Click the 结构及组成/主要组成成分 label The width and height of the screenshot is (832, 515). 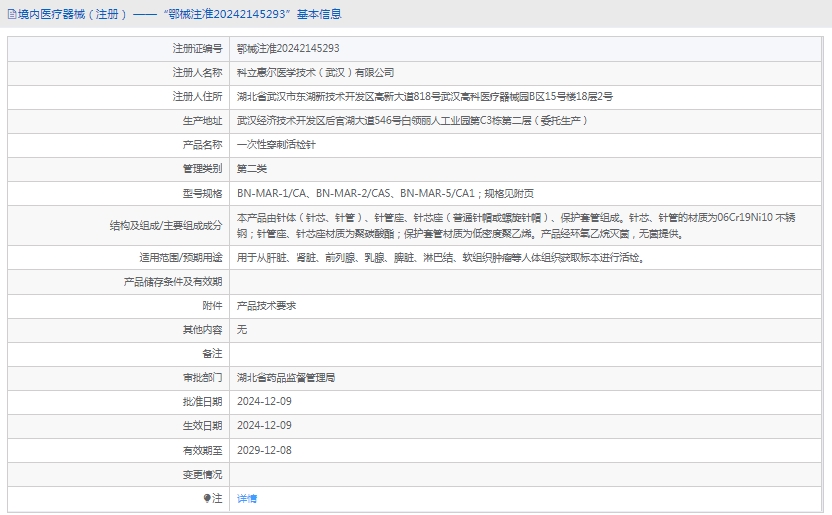point(166,225)
